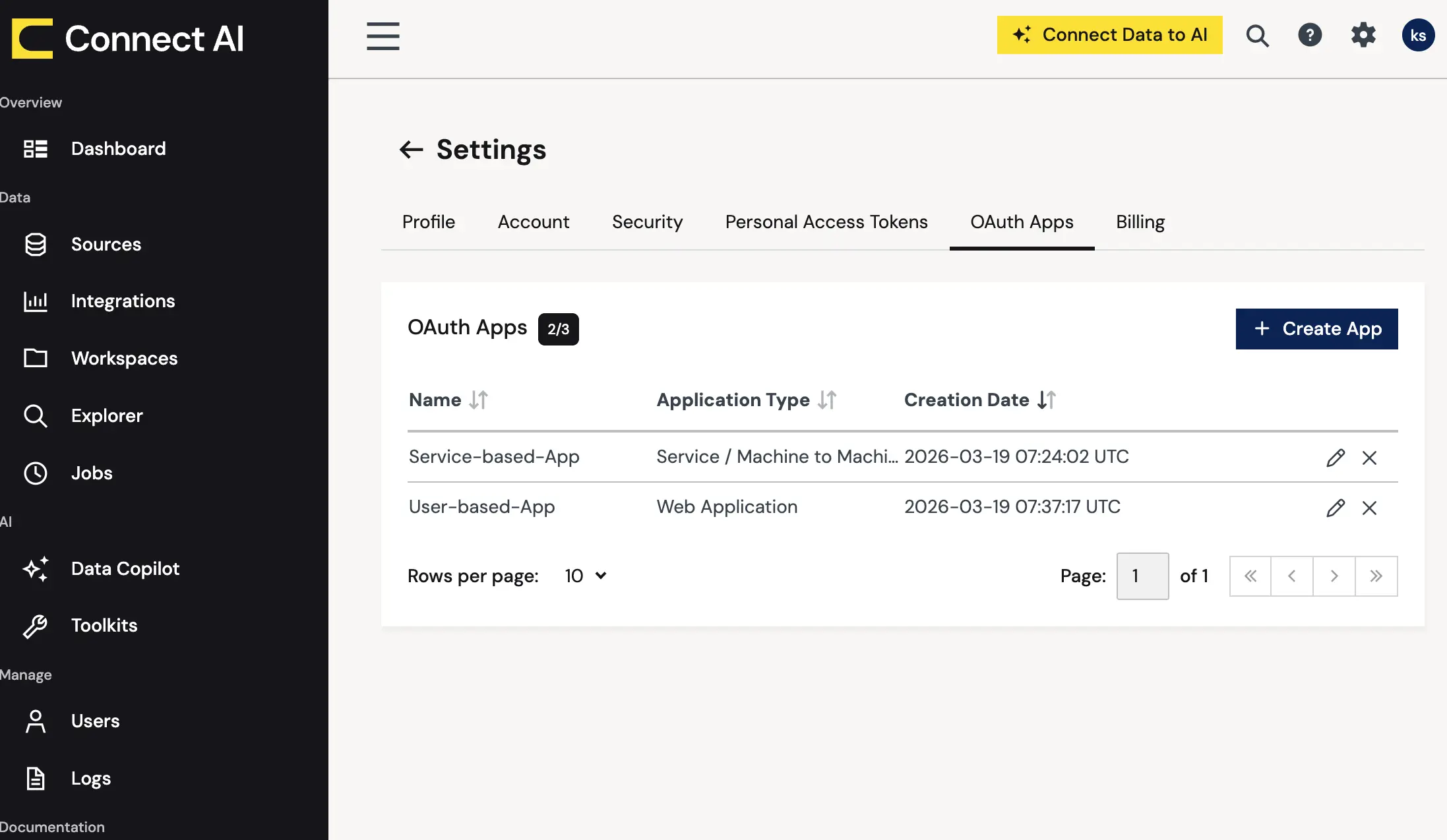Switch to the Security tab
The width and height of the screenshot is (1447, 840).
(x=647, y=222)
